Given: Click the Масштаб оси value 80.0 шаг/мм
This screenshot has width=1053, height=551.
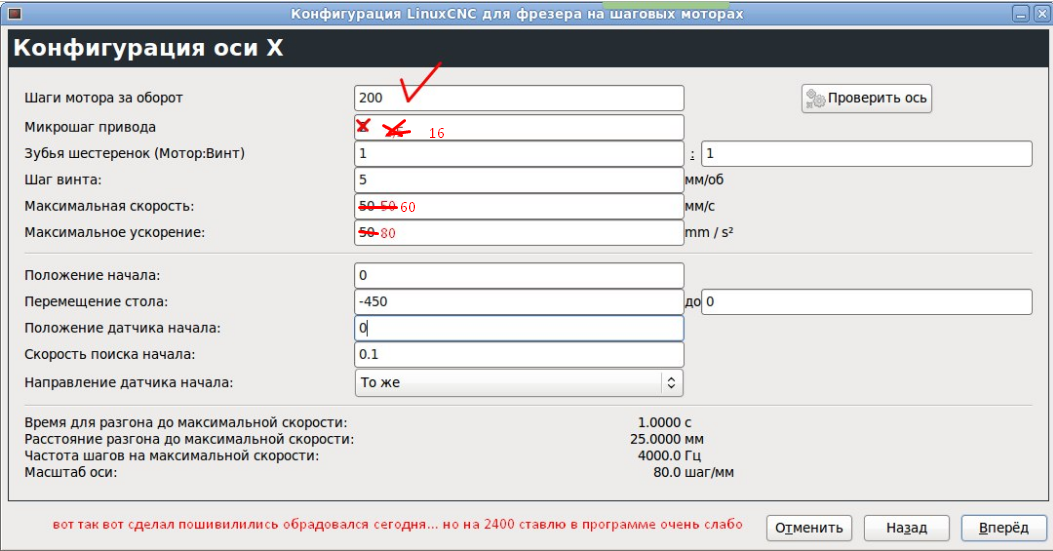Looking at the screenshot, I should 693,472.
